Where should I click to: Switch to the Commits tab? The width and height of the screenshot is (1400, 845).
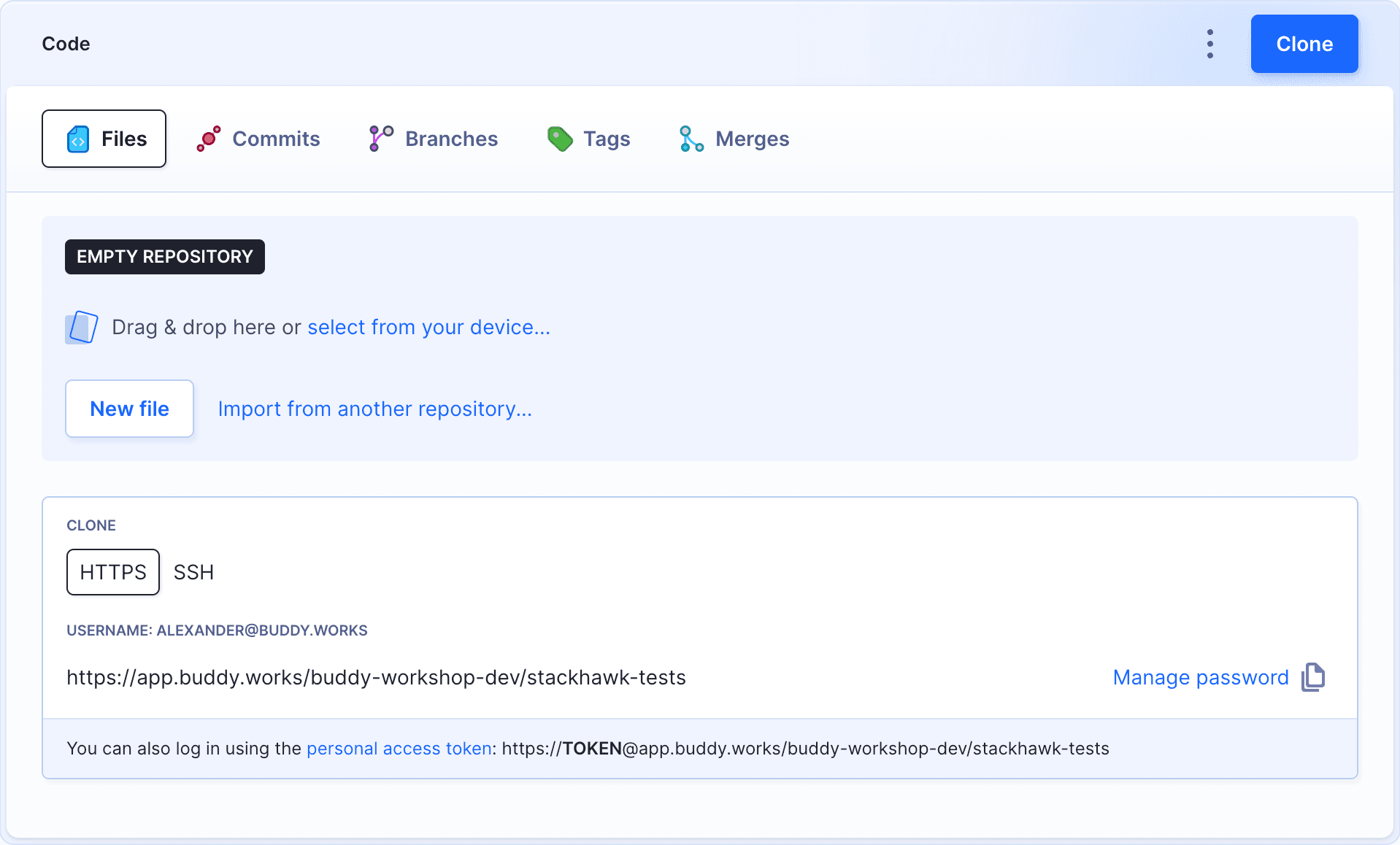(258, 139)
